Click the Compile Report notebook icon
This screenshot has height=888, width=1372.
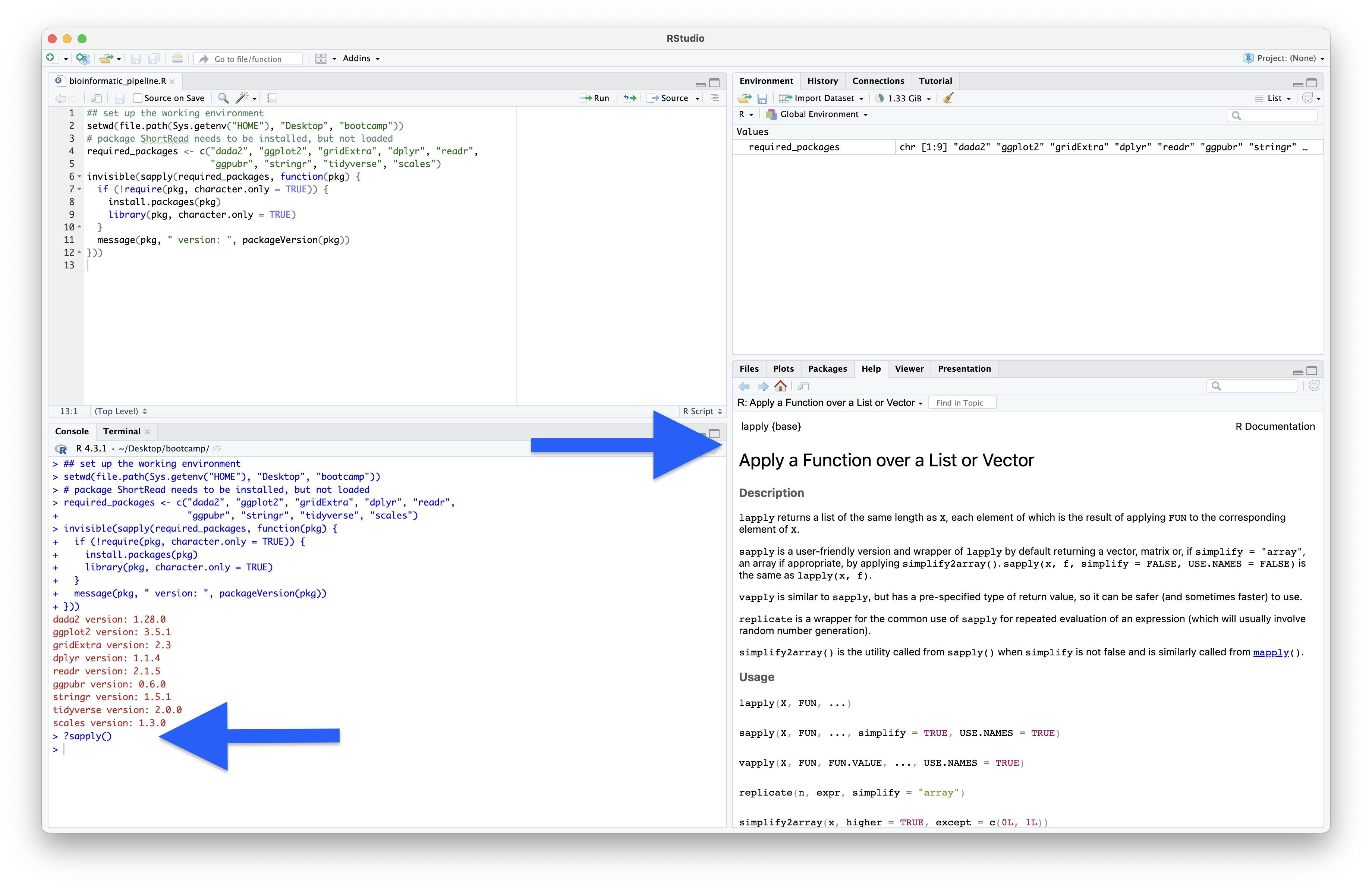pos(272,98)
